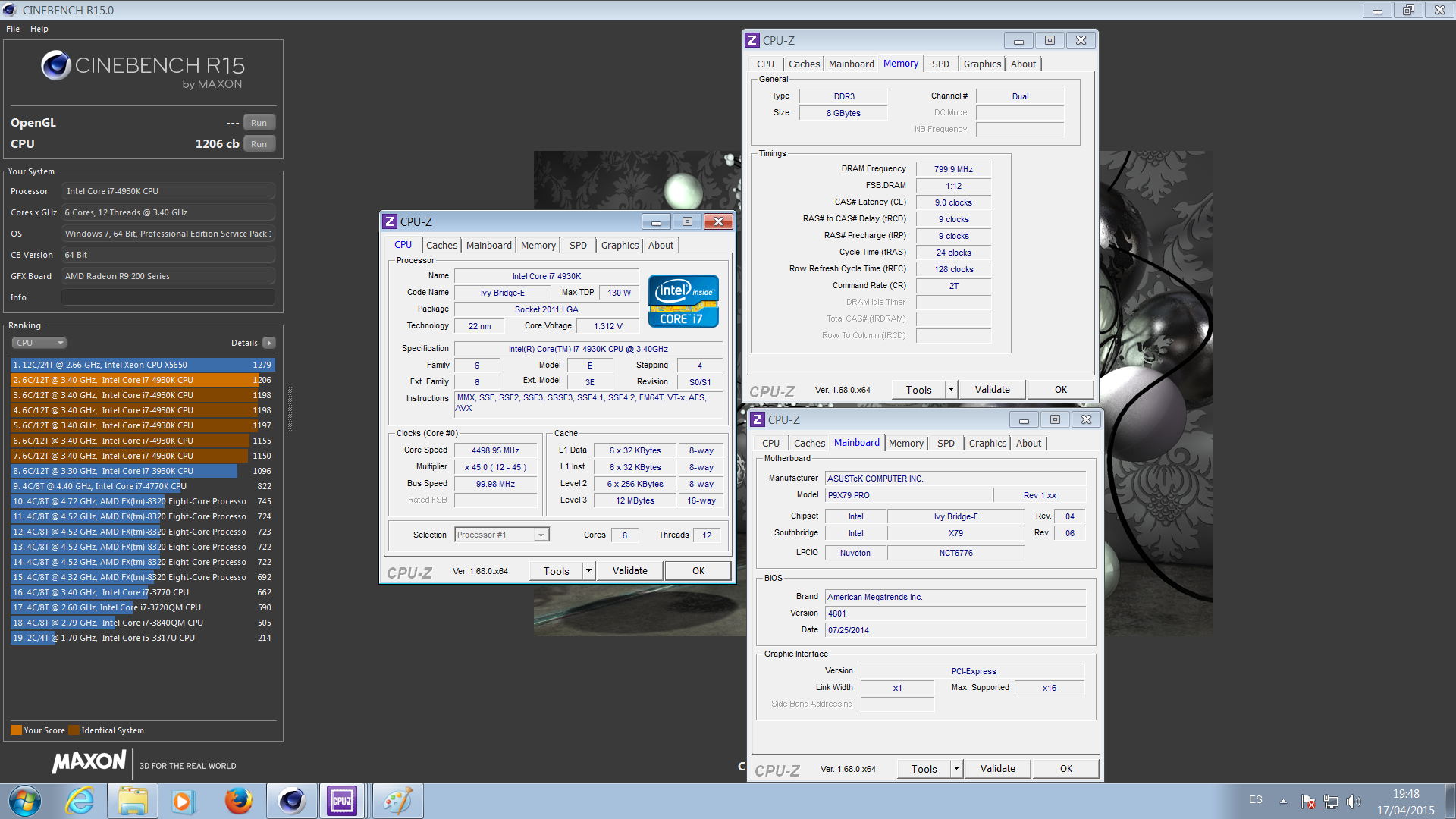The width and height of the screenshot is (1456, 819).
Task: Minimize the CPU-Z CPU window
Action: (x=656, y=221)
